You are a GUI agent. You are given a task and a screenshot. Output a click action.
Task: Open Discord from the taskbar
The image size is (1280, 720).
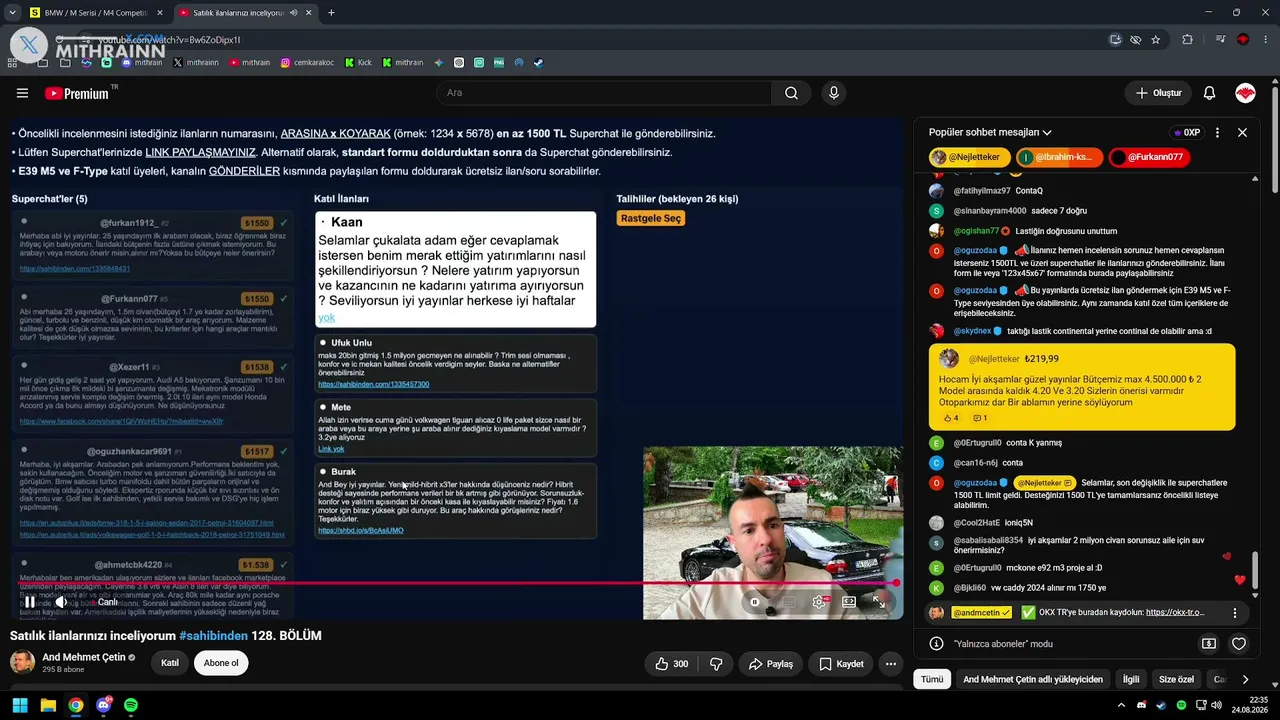tap(103, 705)
